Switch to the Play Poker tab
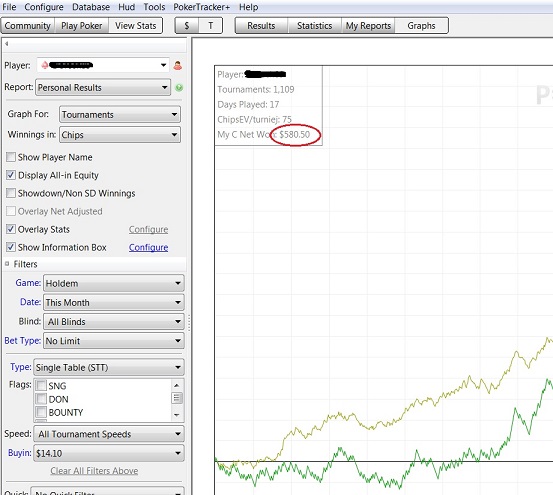This screenshot has width=553, height=495. pos(81,26)
